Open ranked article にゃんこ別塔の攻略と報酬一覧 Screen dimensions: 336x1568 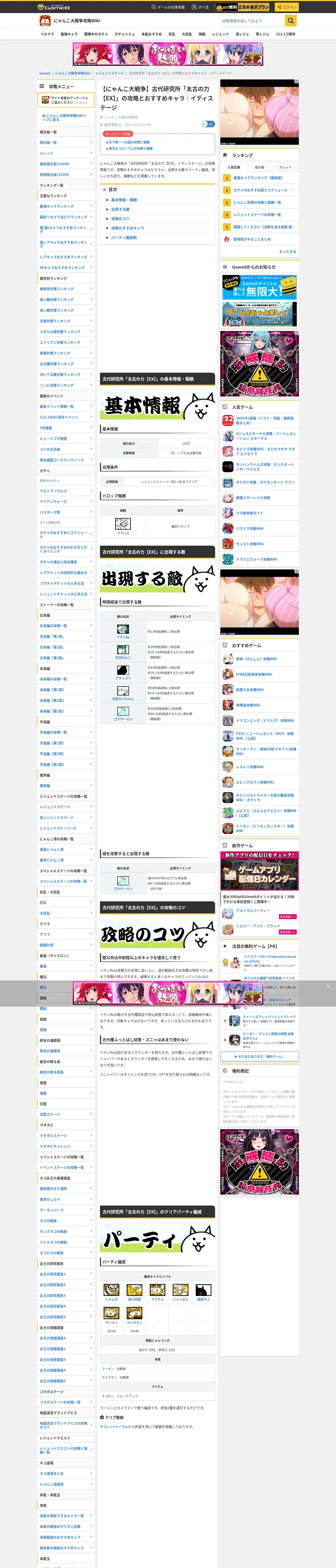[257, 202]
